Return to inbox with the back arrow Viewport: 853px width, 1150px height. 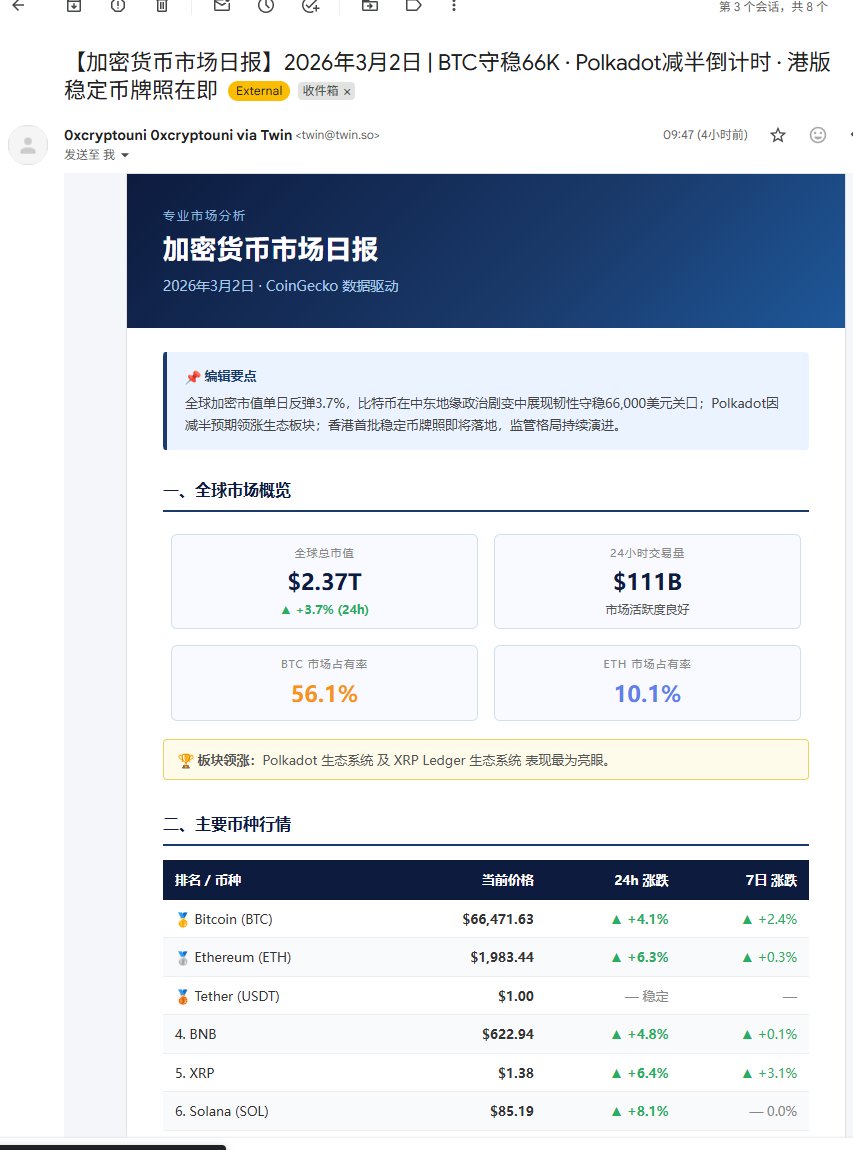[x=18, y=8]
